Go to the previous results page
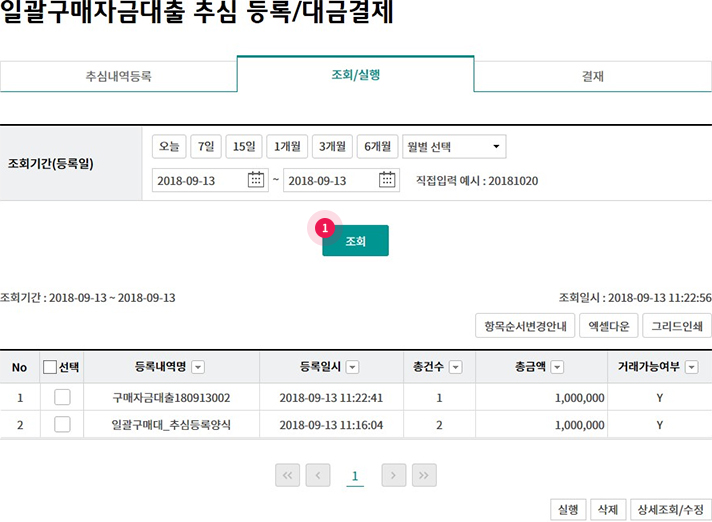 [x=318, y=476]
